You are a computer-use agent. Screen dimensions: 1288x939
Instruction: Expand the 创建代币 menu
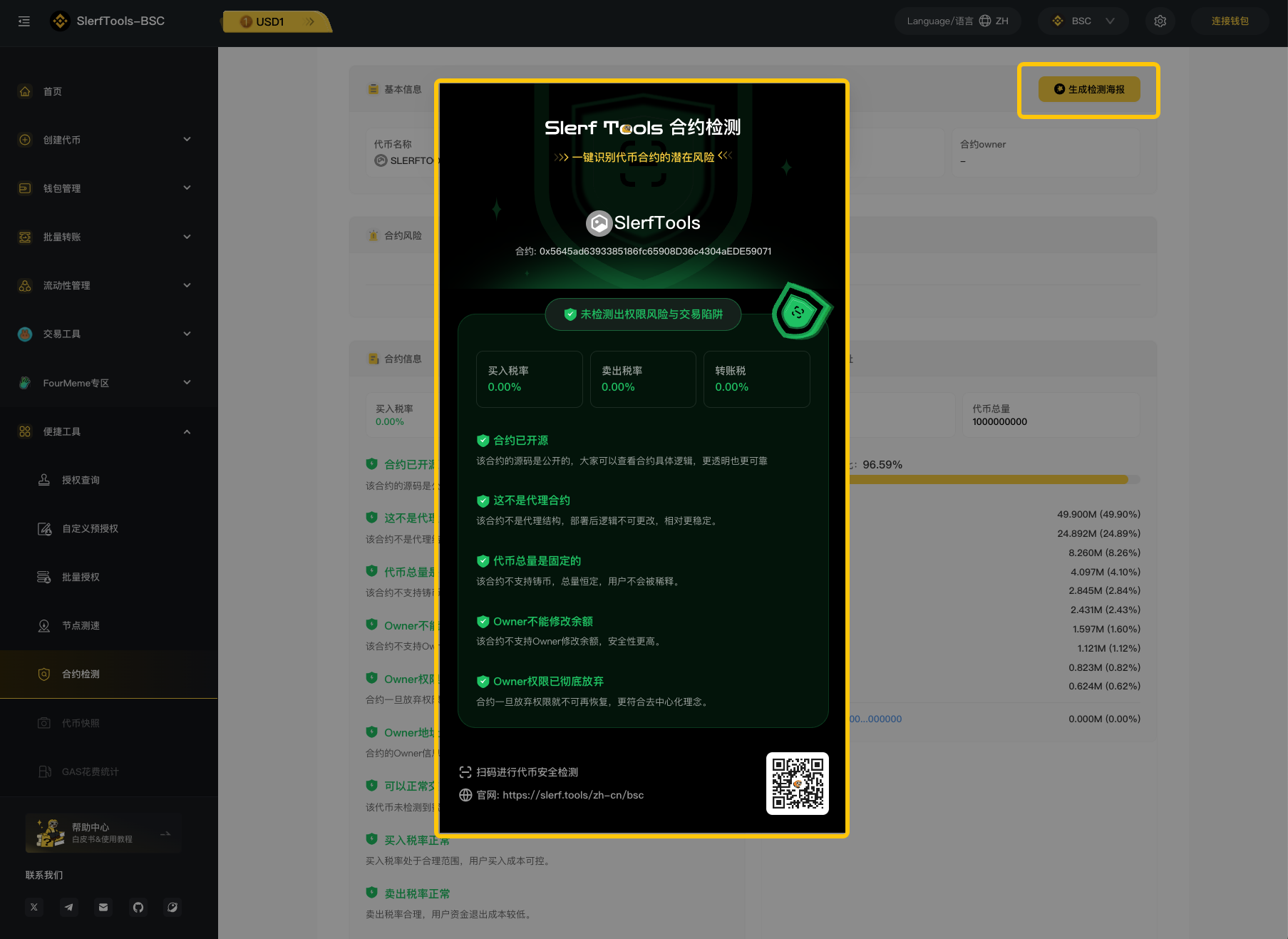point(107,140)
